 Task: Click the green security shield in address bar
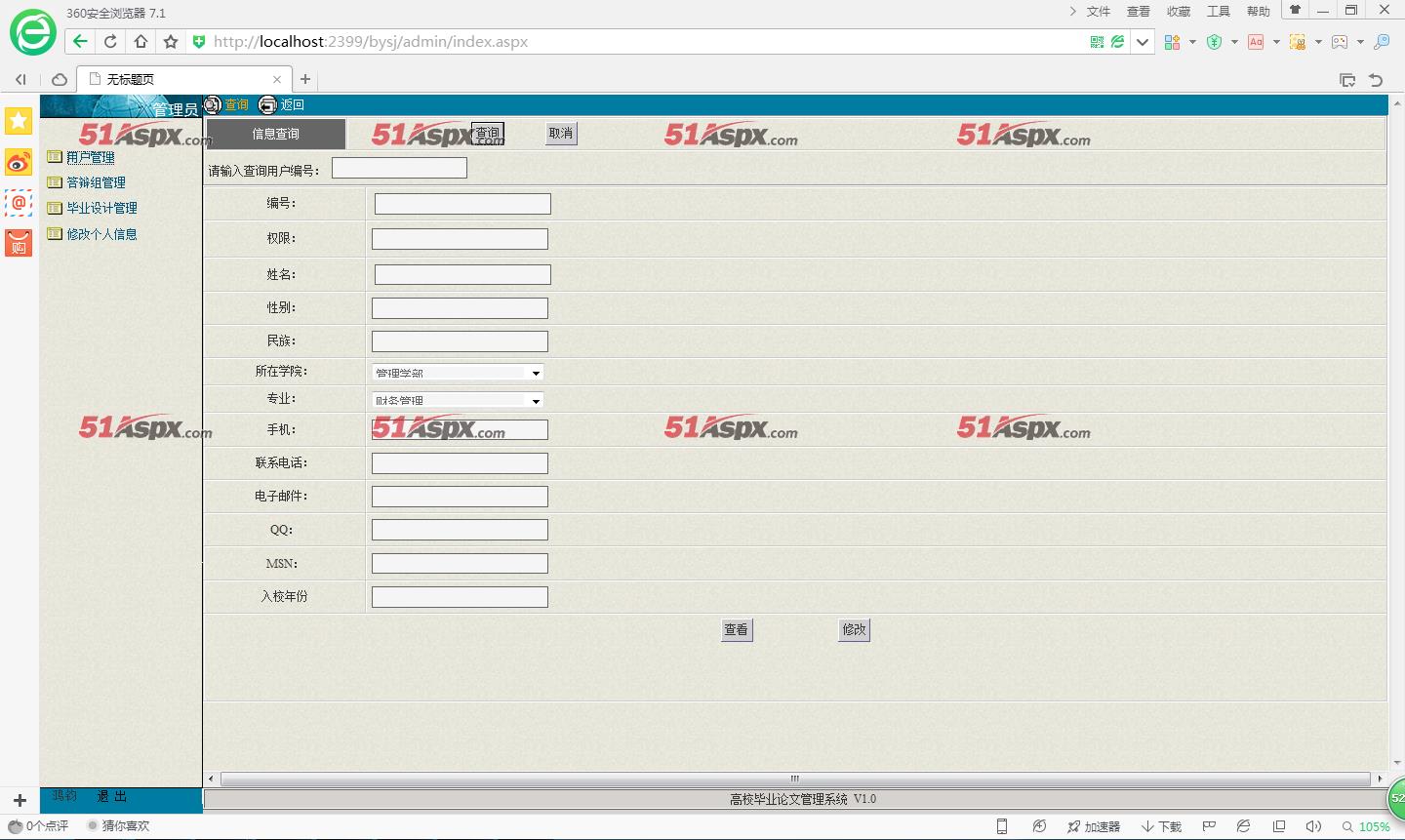pyautogui.click(x=199, y=41)
